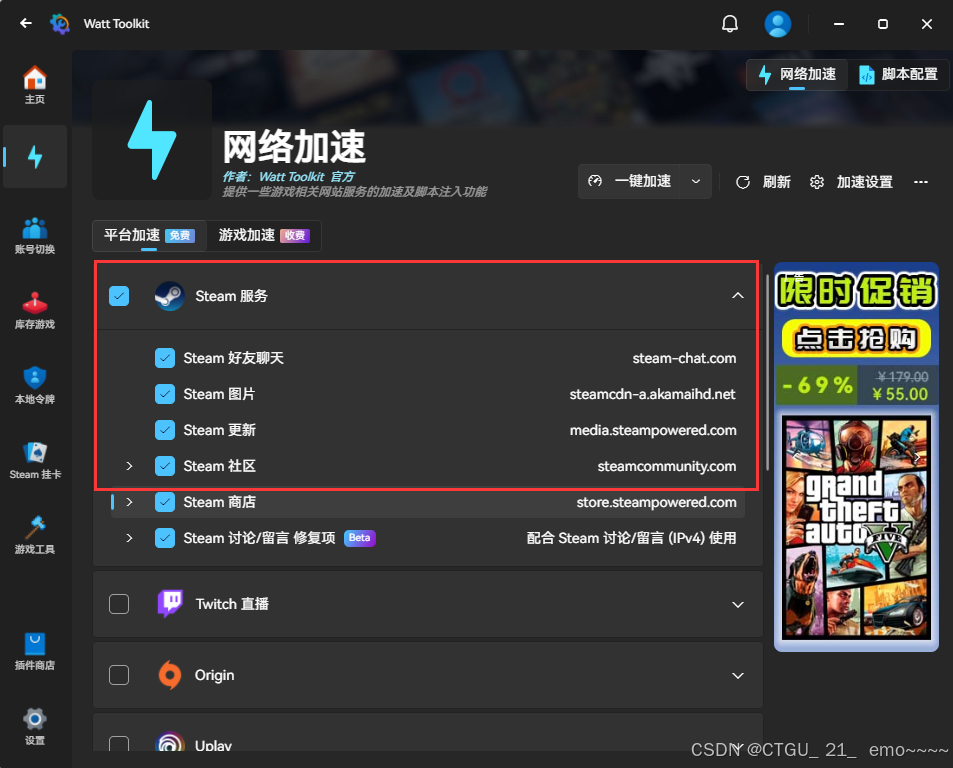This screenshot has height=768, width=953.
Task: Open the notifications bell
Action: pos(730,24)
